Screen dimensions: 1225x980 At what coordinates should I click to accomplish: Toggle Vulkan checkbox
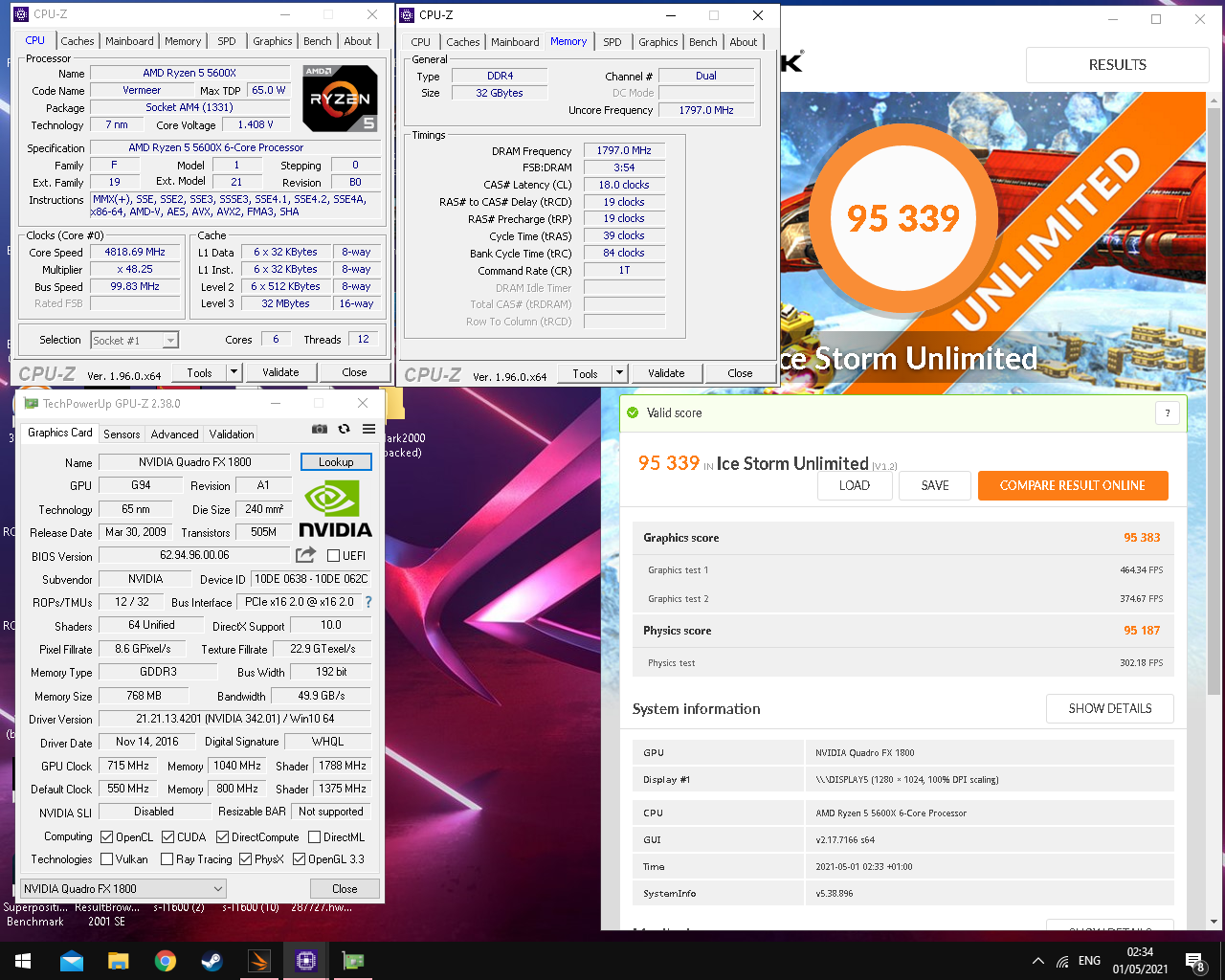click(107, 859)
